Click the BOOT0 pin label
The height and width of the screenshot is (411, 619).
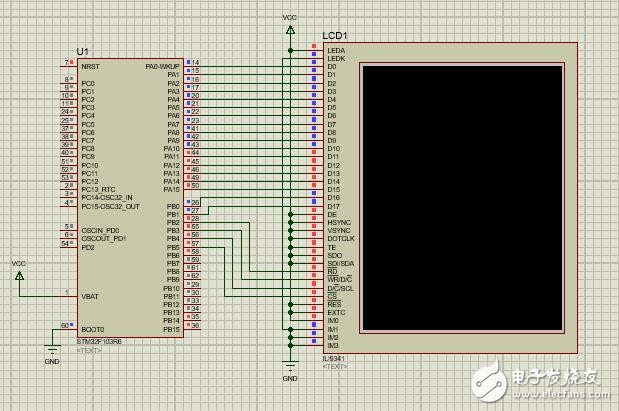click(x=93, y=329)
